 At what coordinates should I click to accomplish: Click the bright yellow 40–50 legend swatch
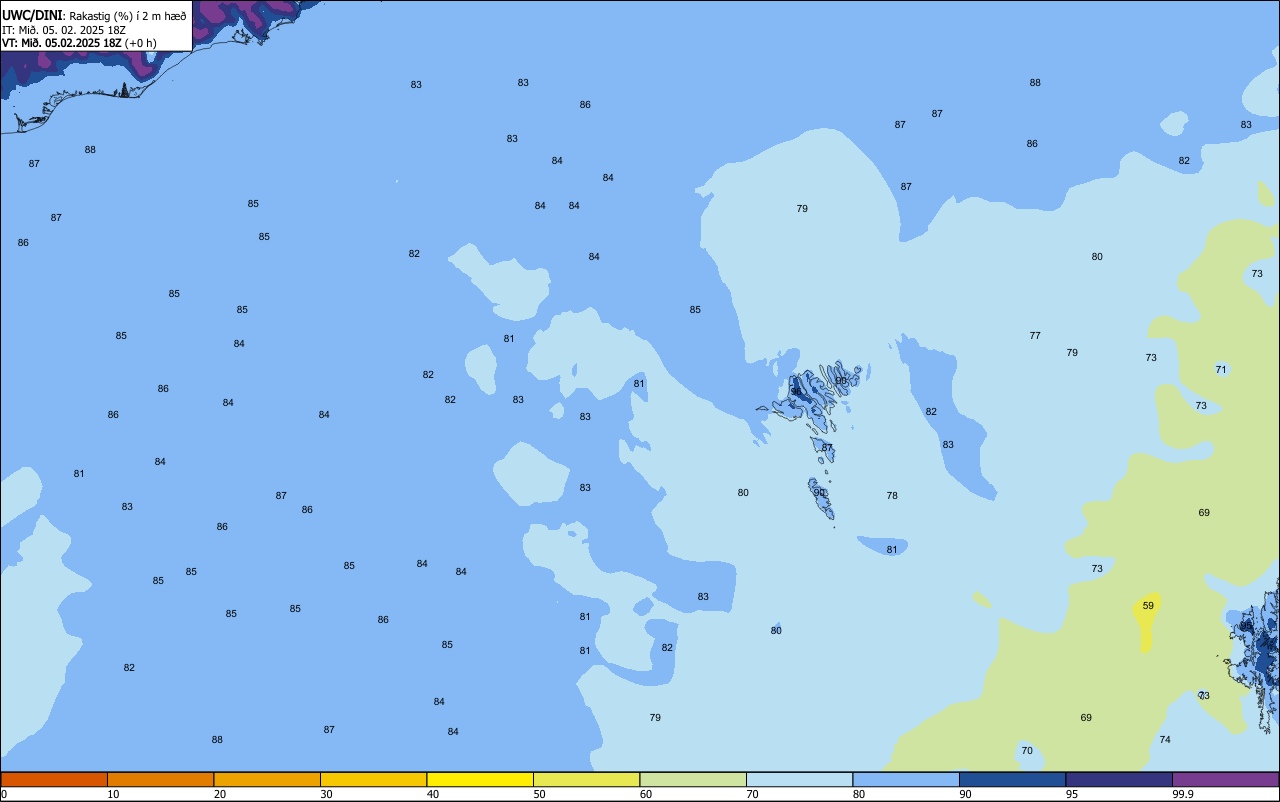(480, 779)
